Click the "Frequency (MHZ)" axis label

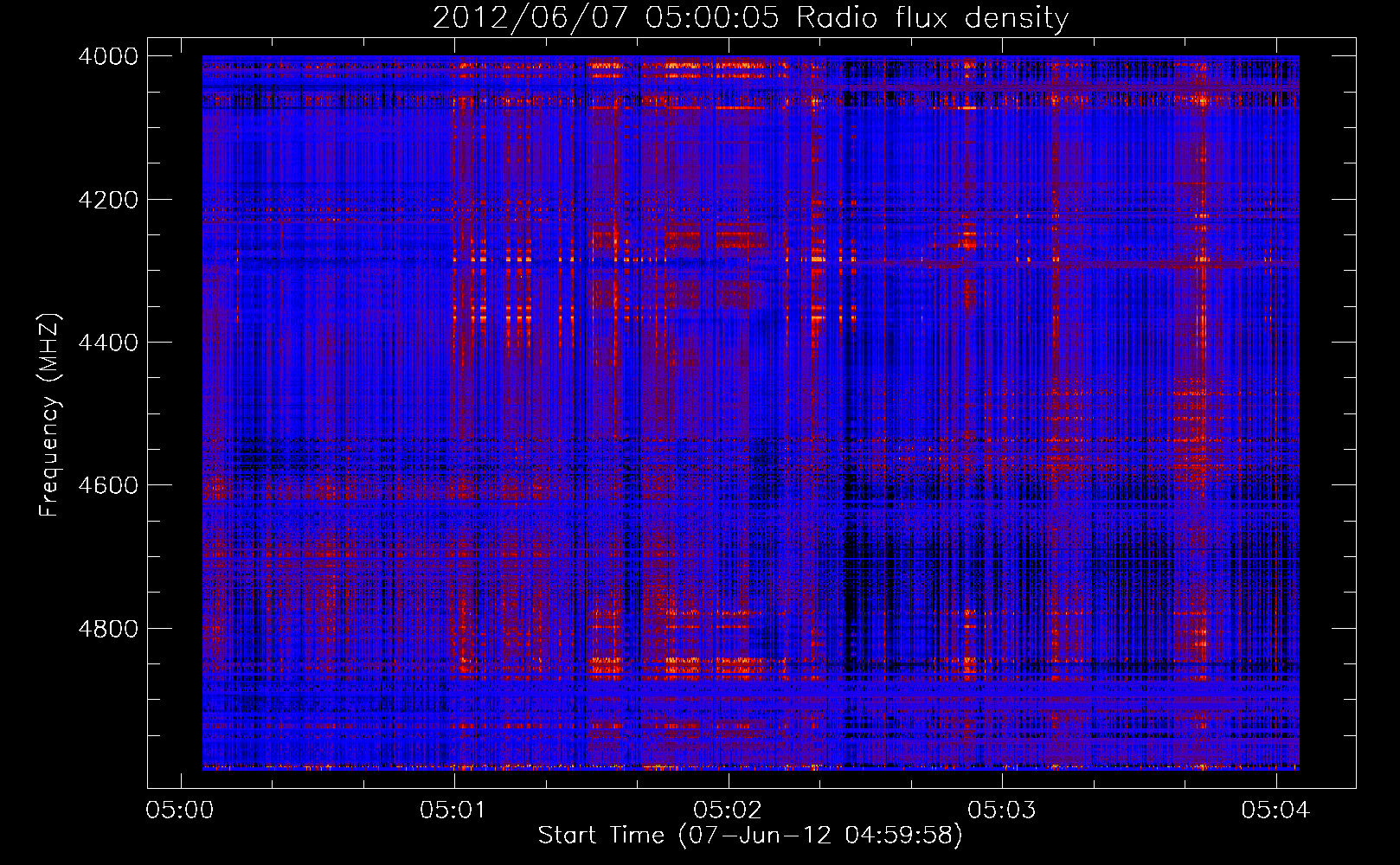pos(50,415)
